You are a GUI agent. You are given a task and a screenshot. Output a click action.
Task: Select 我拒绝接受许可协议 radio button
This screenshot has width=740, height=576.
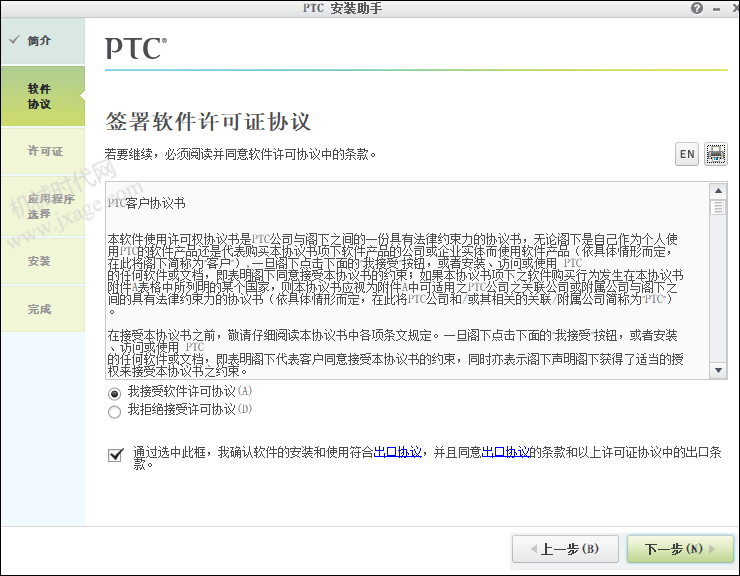click(114, 412)
